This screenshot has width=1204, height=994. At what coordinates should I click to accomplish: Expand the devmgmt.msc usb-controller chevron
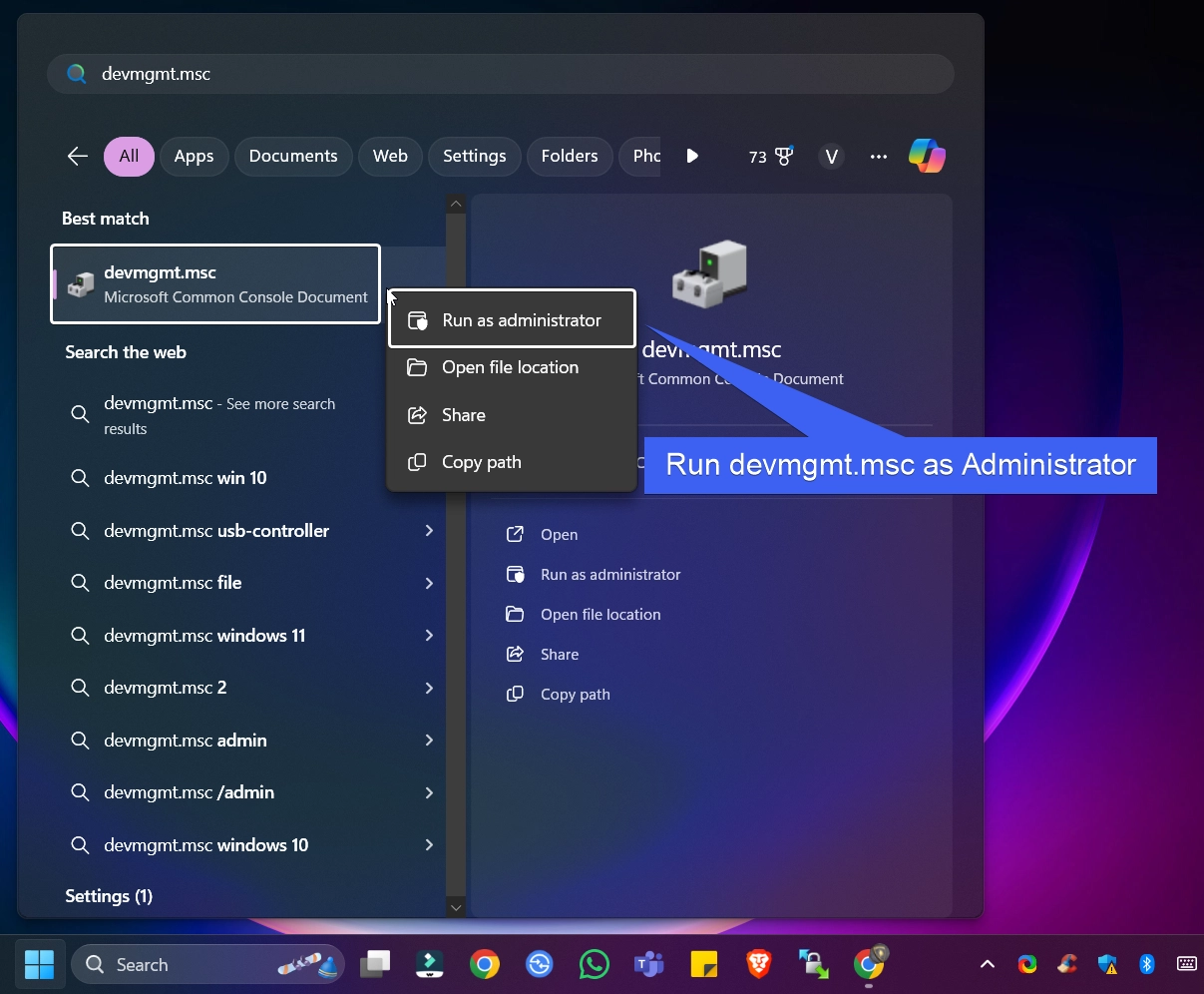tap(429, 530)
